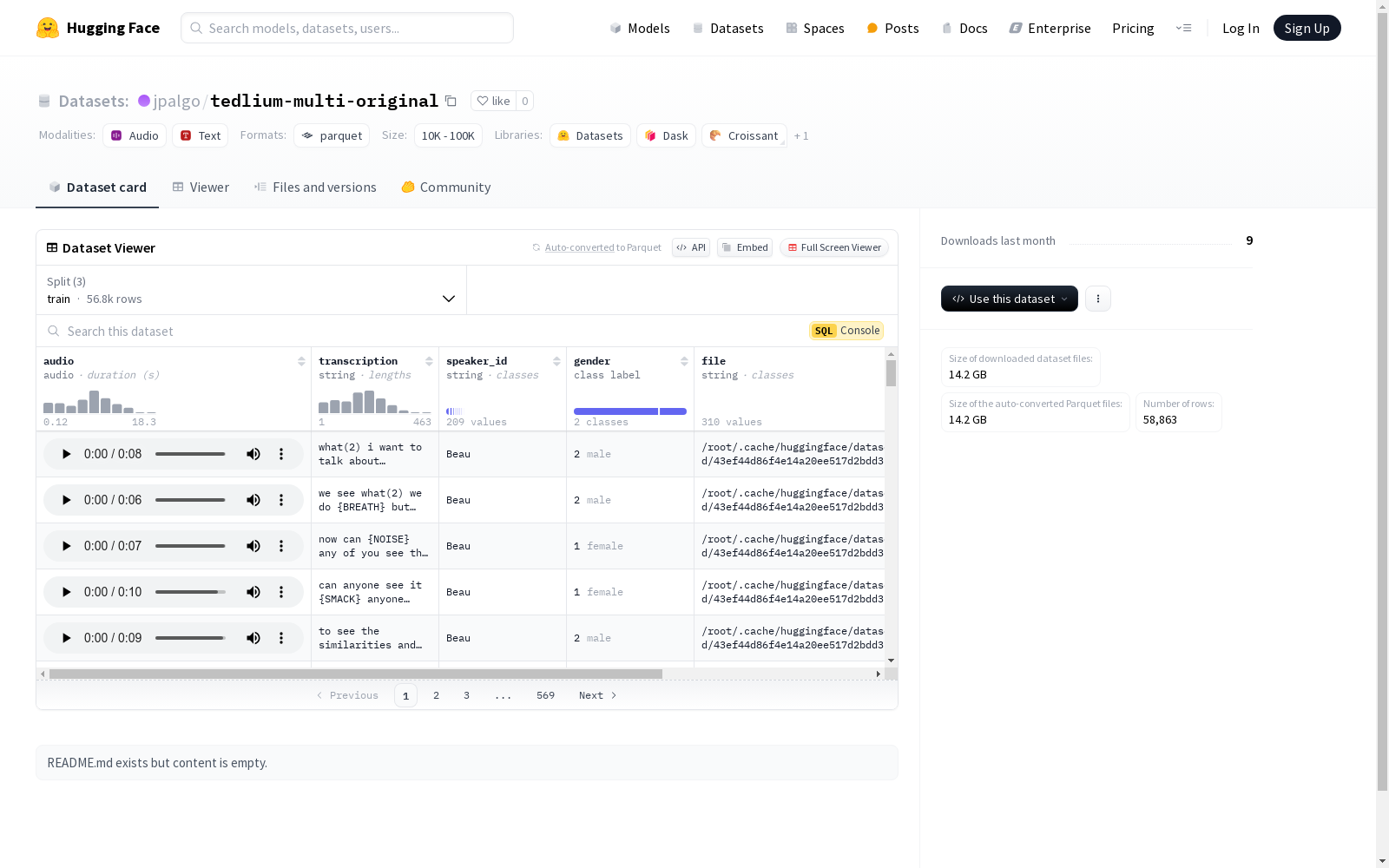1389x868 pixels.
Task: Go to the Pricing page
Action: tap(1133, 28)
